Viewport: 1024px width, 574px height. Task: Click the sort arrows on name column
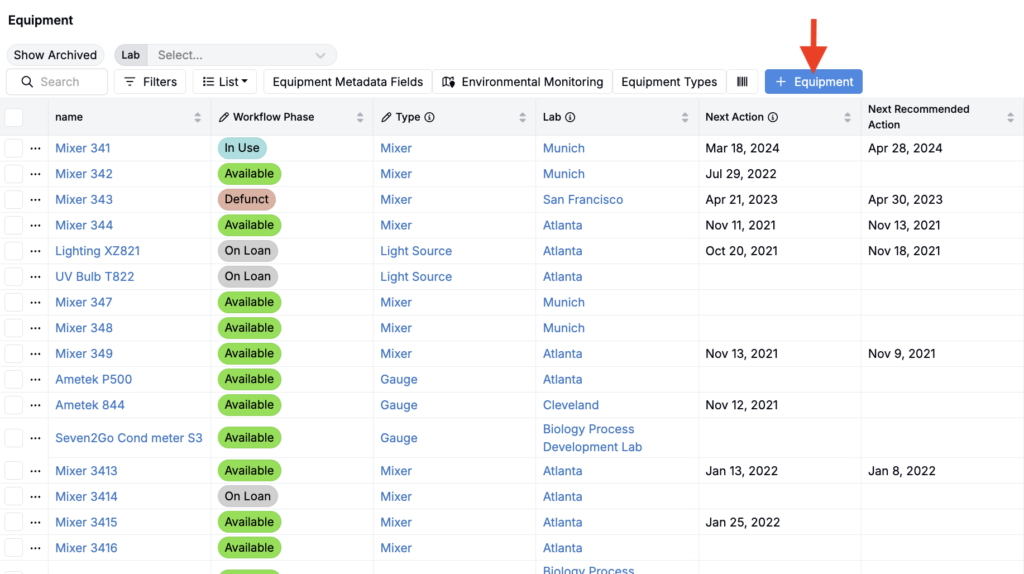[197, 118]
